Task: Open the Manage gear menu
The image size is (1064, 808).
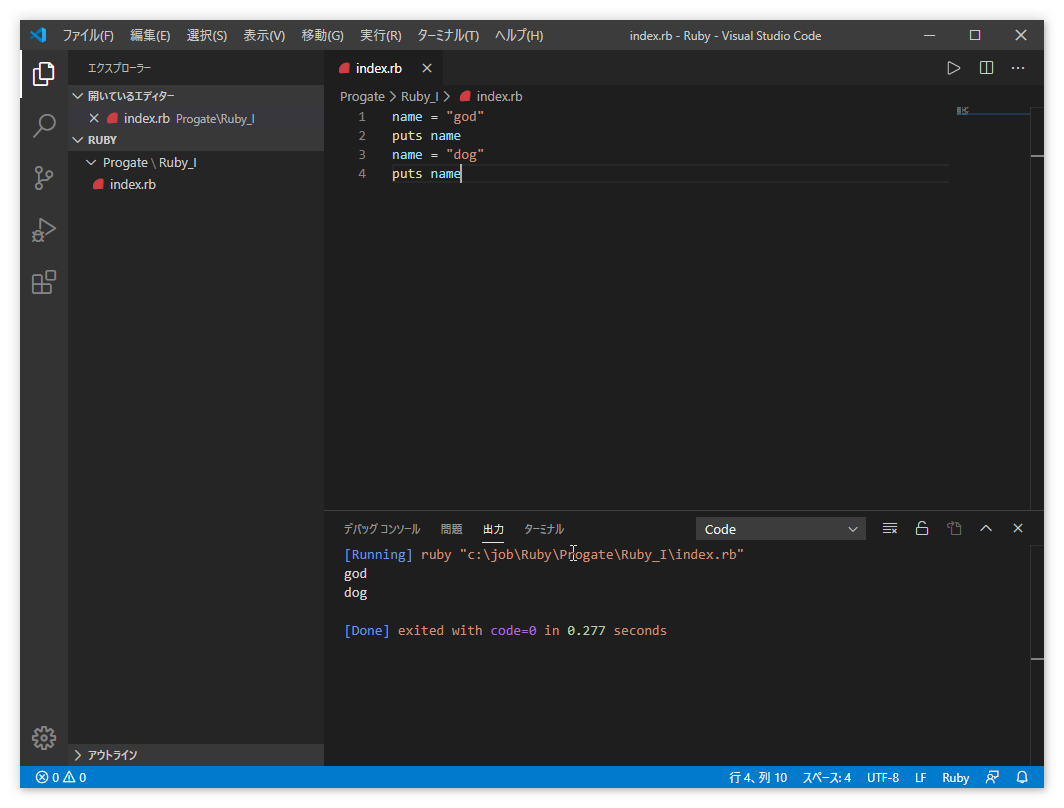Action: [43, 738]
